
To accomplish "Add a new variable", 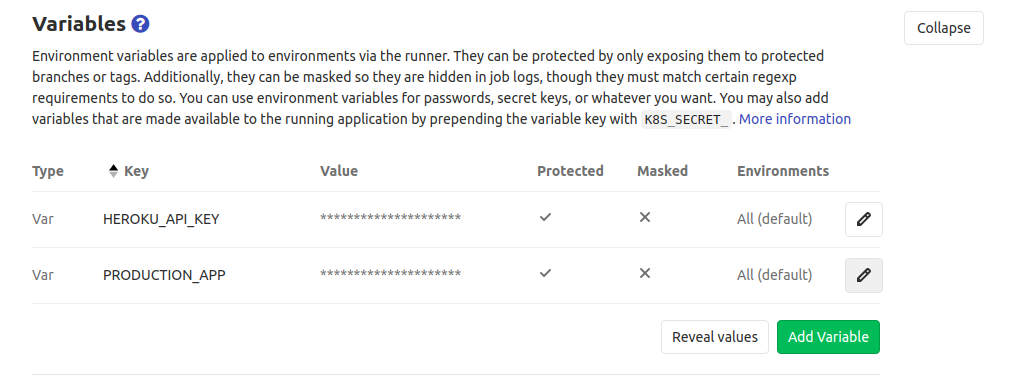I will coord(828,337).
